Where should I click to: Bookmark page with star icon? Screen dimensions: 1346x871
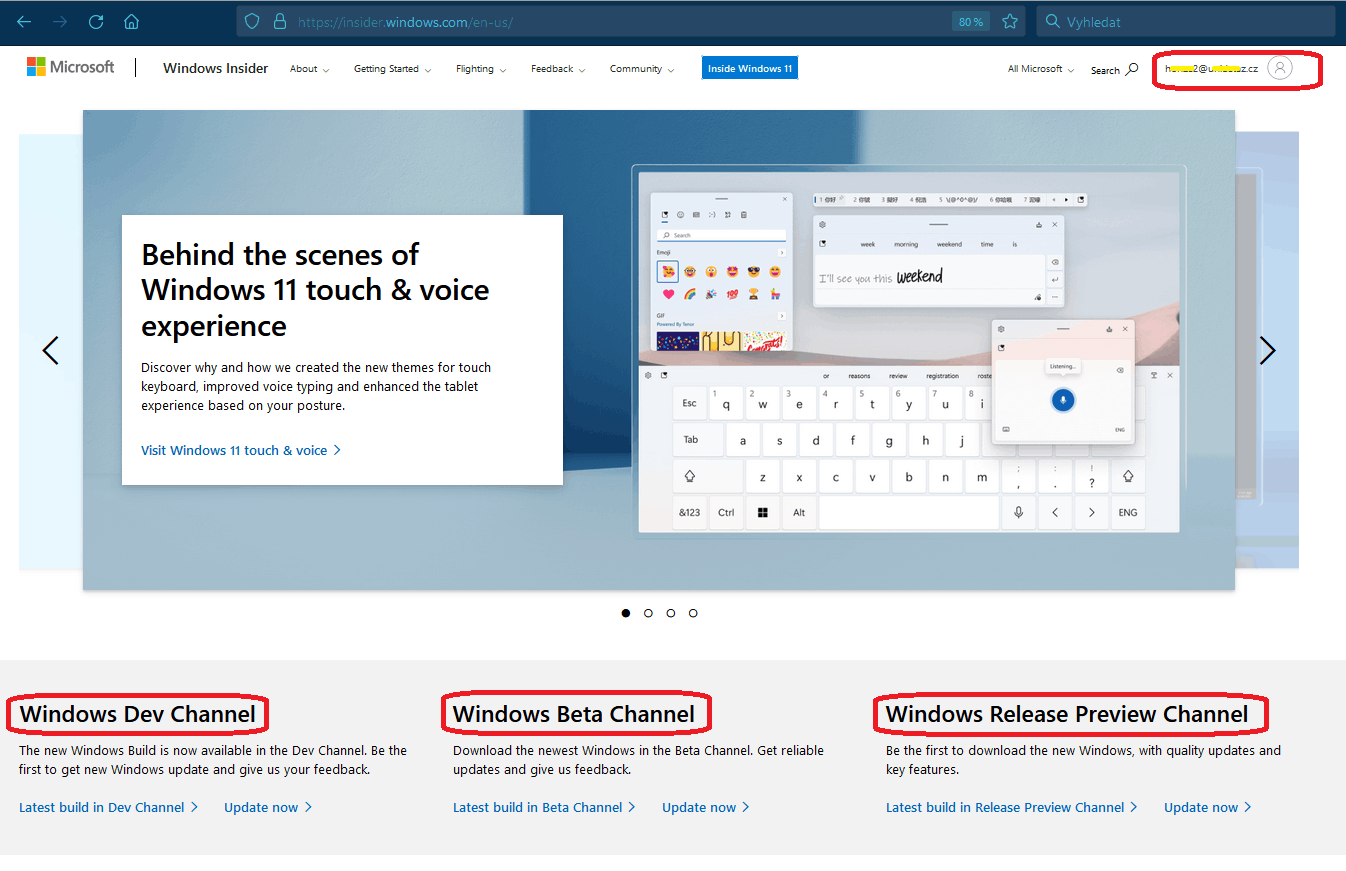(x=1010, y=21)
